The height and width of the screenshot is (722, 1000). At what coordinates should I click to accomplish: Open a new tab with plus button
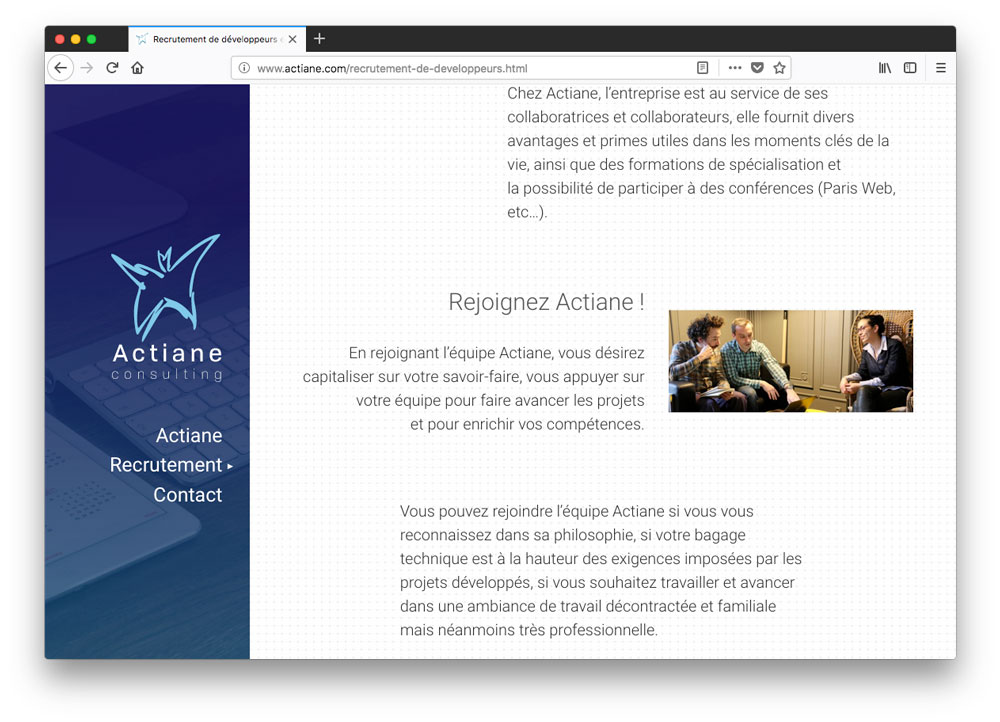coord(320,39)
